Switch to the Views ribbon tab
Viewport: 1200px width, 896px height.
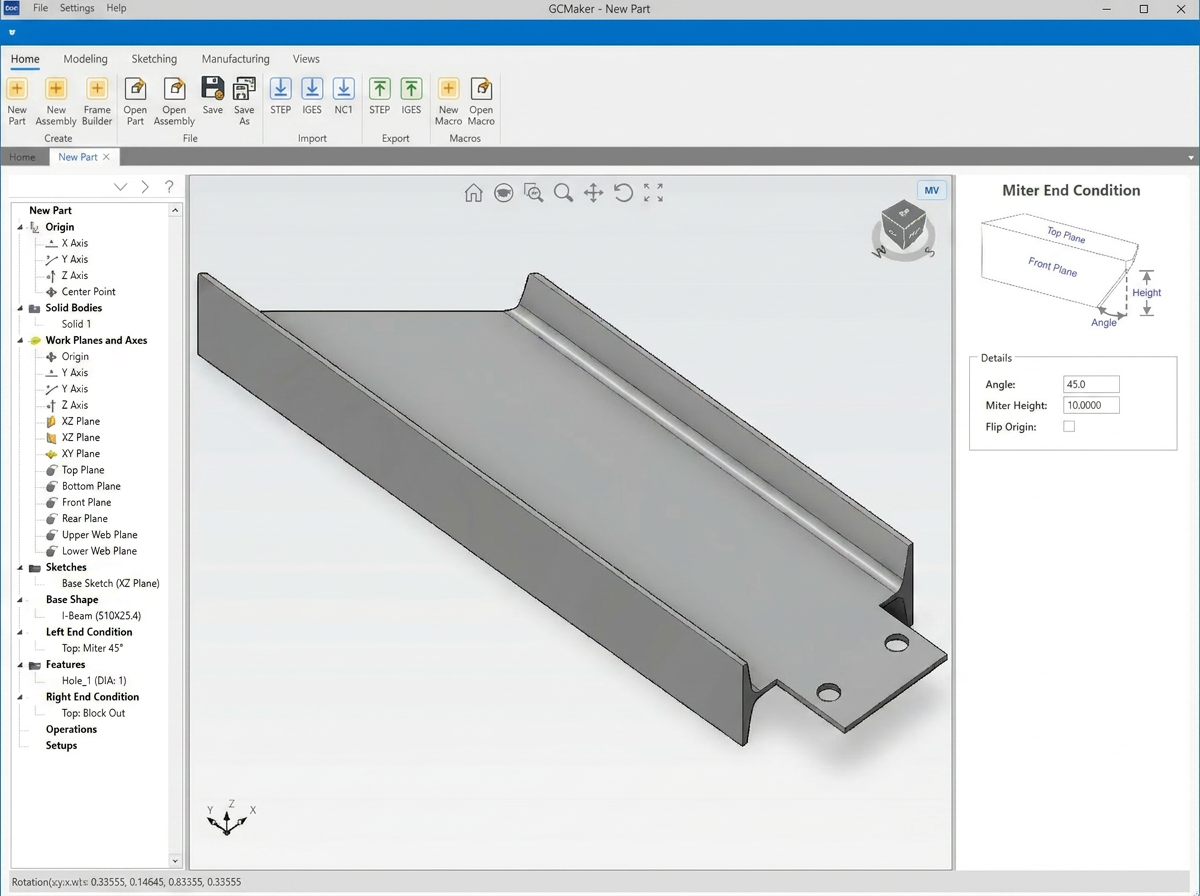click(306, 59)
